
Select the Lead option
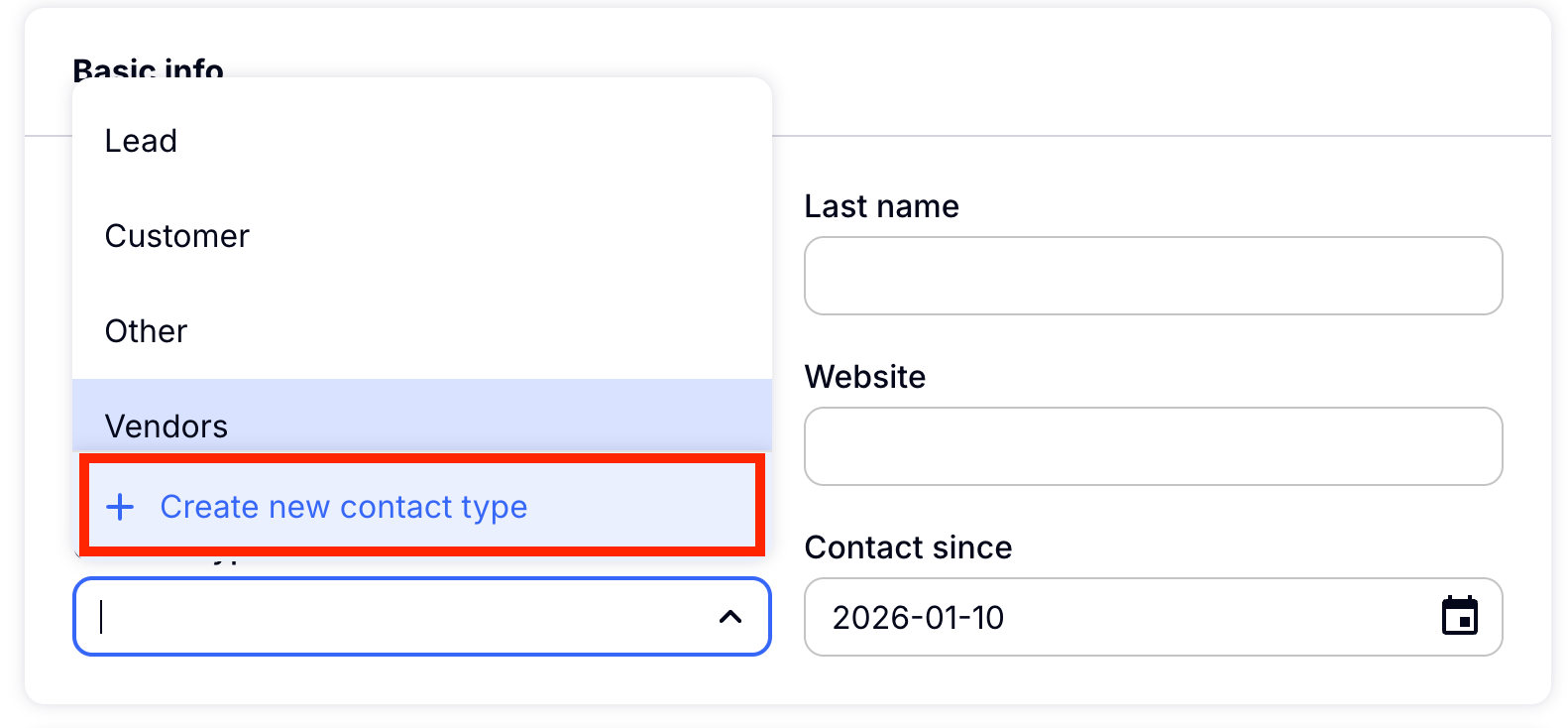point(141,141)
